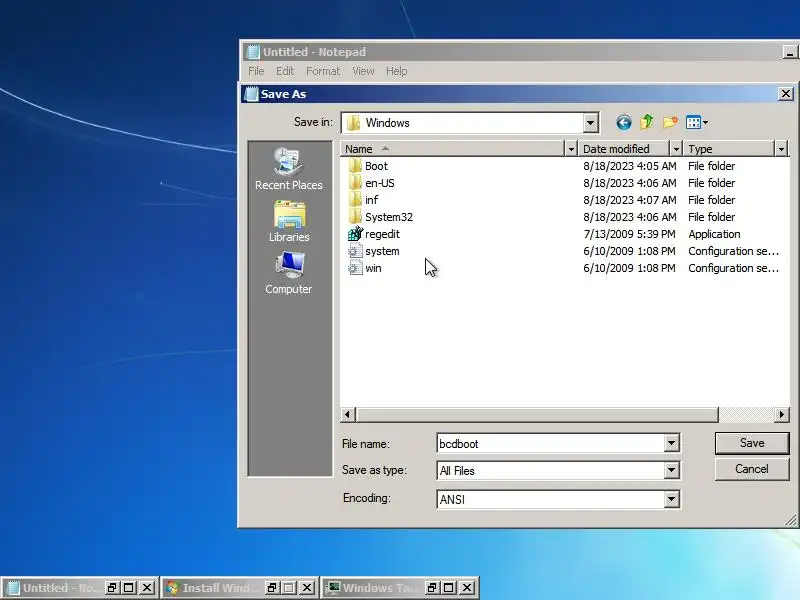Create new folder icon in Save As toolbar
Image resolution: width=800 pixels, height=600 pixels.
670,122
